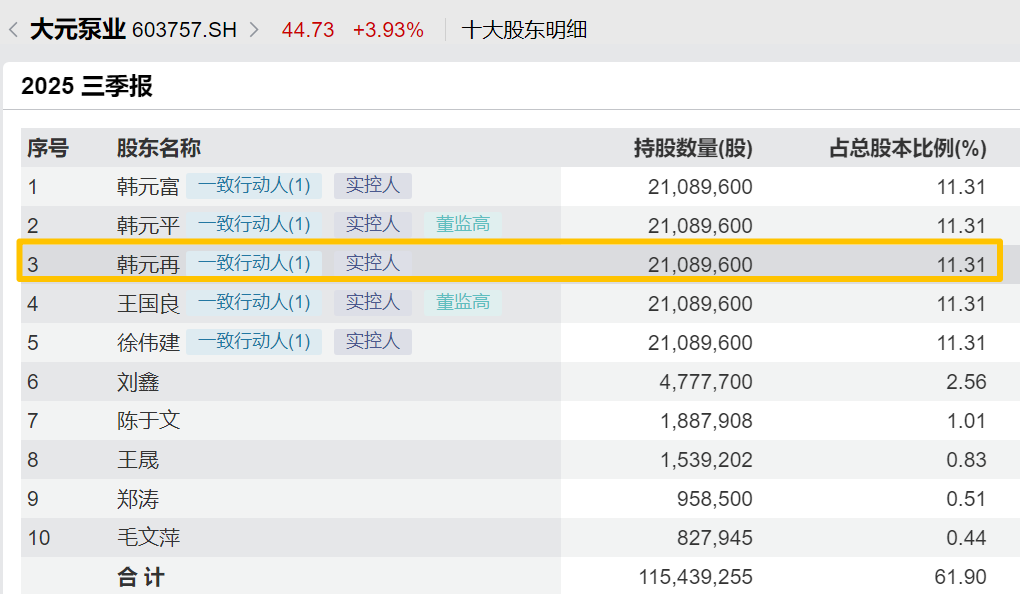The image size is (1020, 594).
Task: Click the change percentage +3.93%
Action: (388, 30)
